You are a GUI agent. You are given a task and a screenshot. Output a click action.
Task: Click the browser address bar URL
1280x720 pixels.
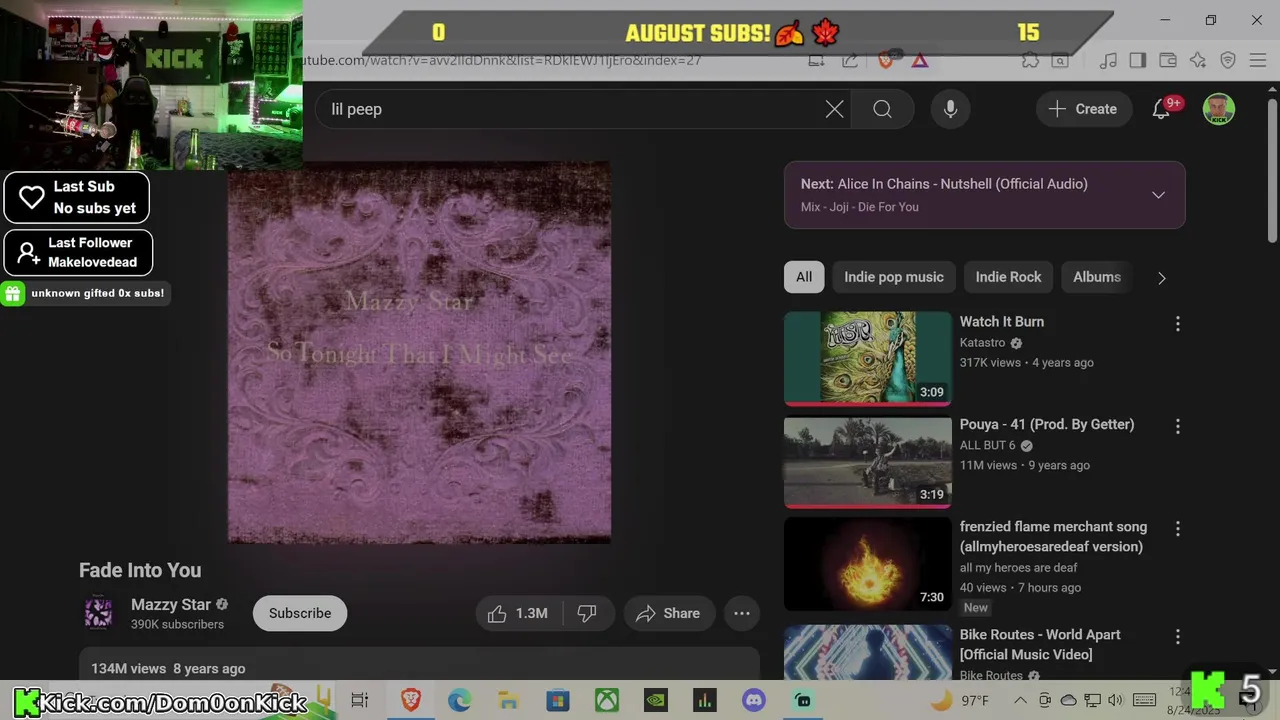(503, 60)
